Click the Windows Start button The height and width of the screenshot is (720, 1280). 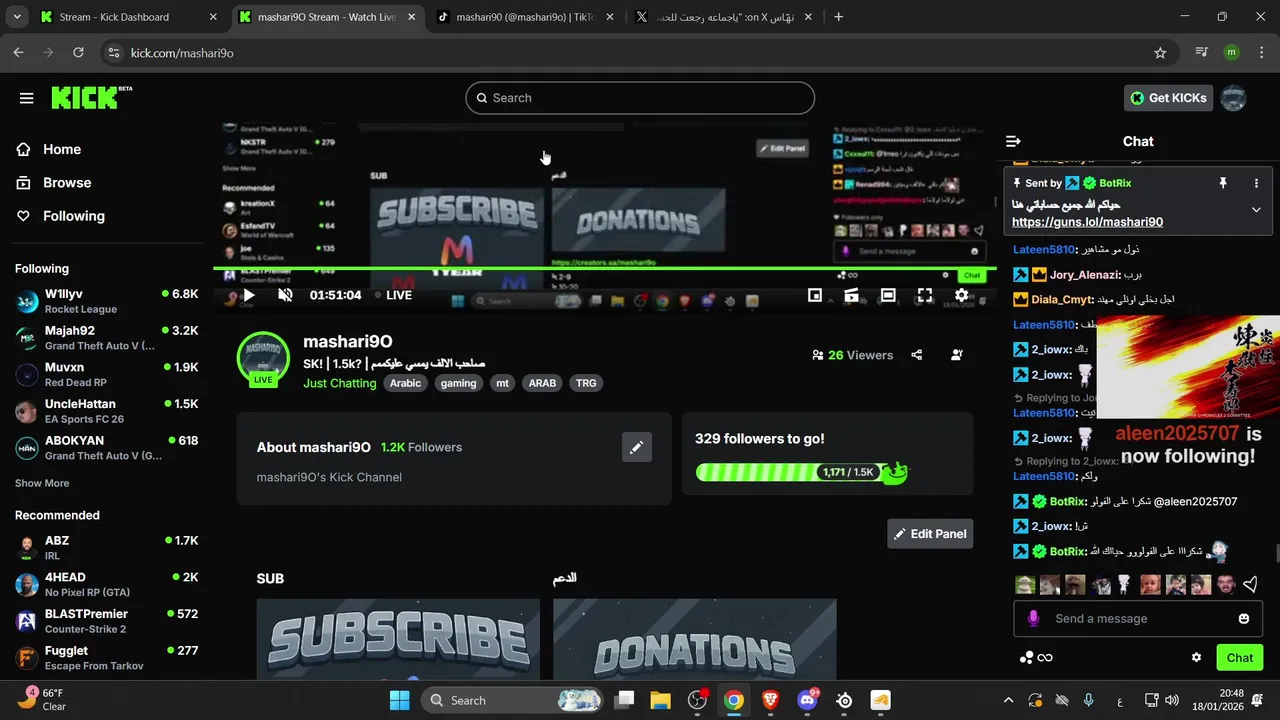399,700
